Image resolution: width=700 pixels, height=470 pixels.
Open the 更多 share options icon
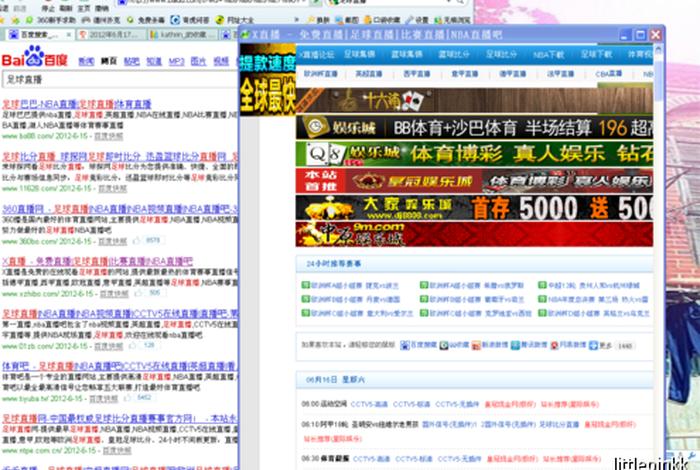(x=593, y=345)
